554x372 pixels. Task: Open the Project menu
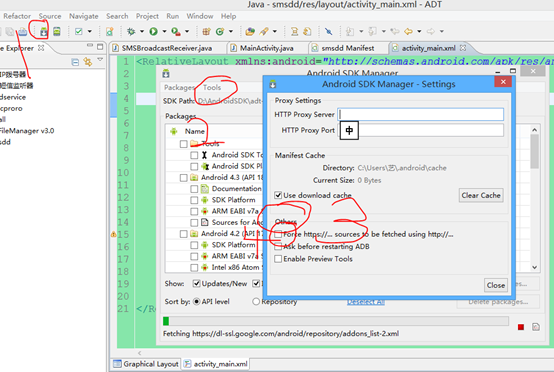click(x=147, y=16)
